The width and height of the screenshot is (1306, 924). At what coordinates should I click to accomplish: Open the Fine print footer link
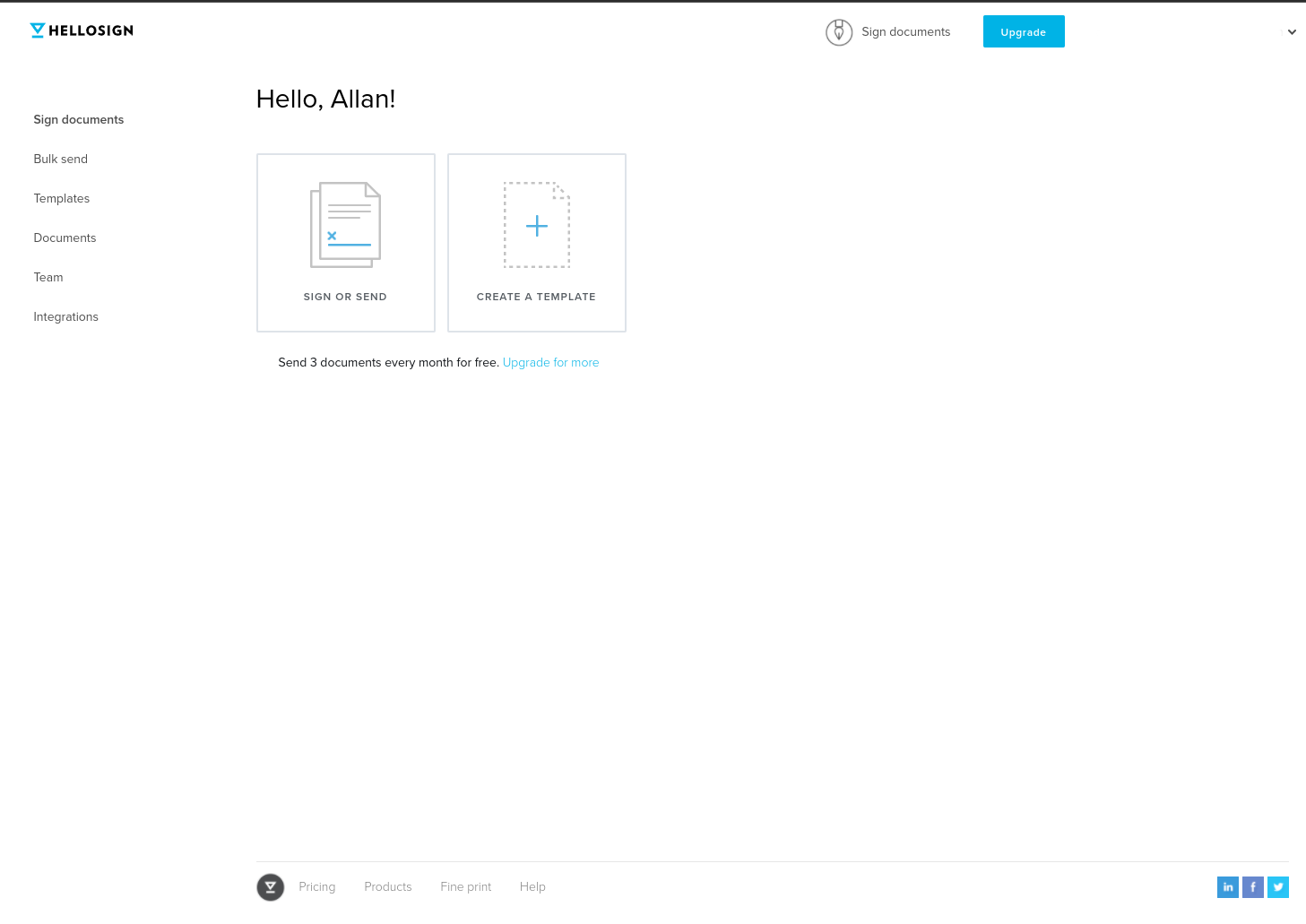click(466, 886)
